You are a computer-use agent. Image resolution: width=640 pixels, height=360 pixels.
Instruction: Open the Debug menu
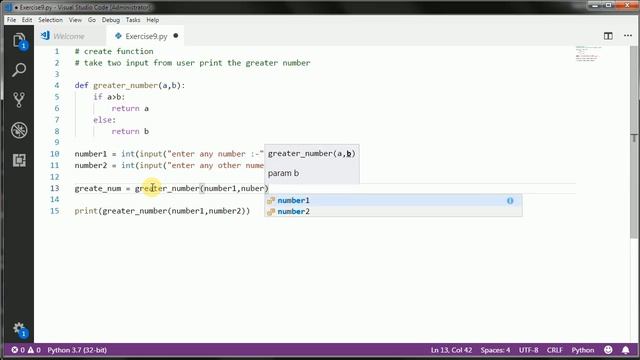(x=111, y=20)
